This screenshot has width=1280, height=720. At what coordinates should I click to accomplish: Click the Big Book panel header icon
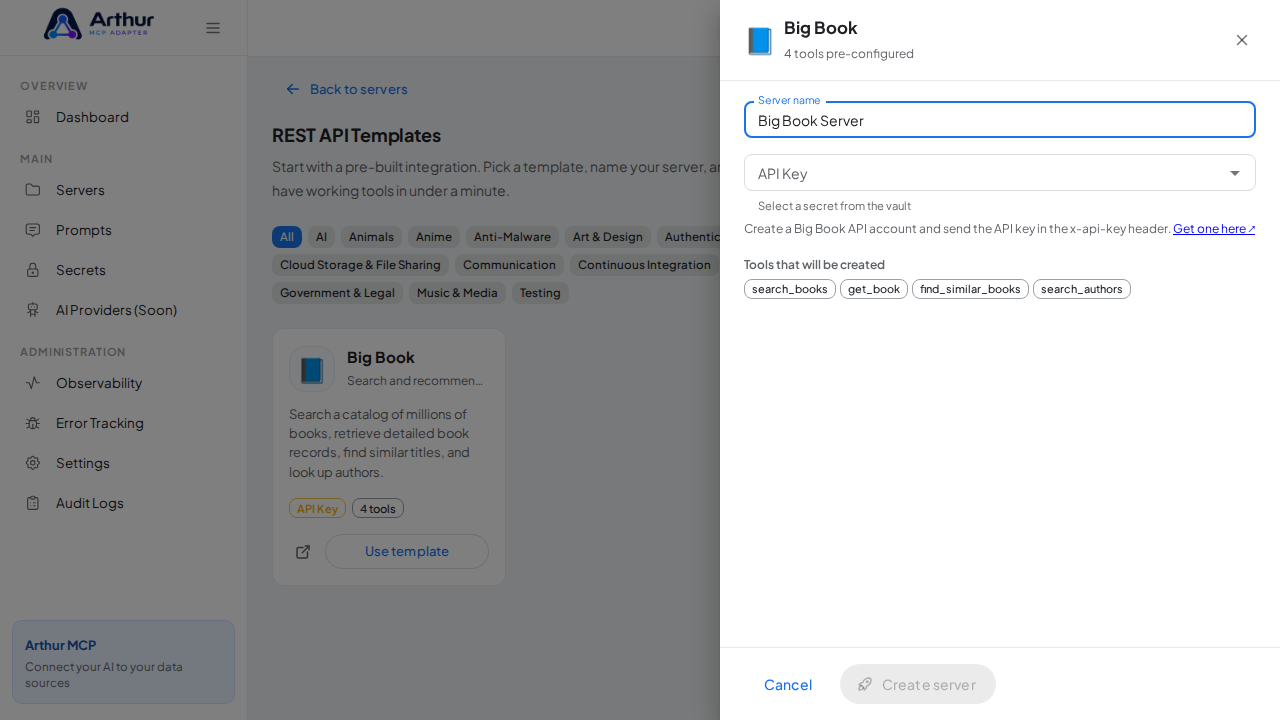(760, 41)
